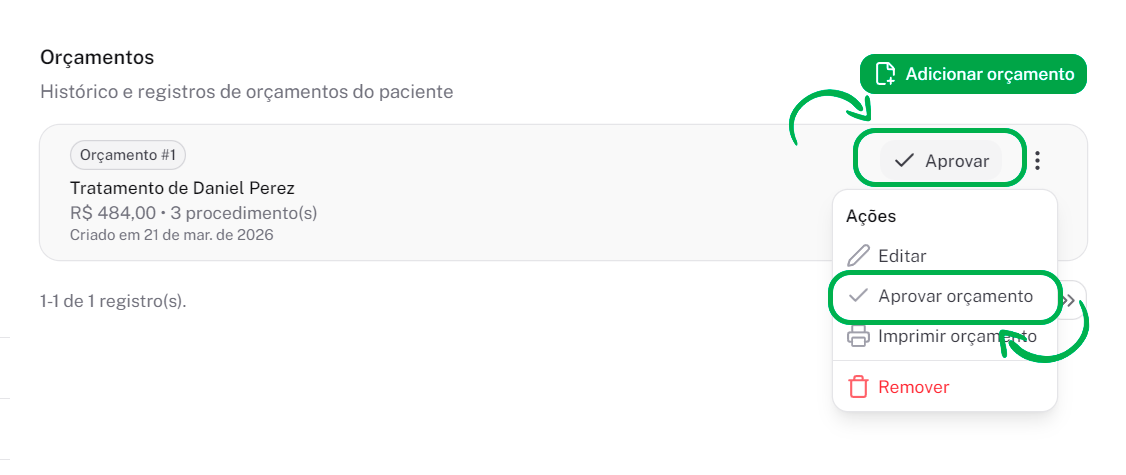Click the file-plus icon on Adicionar orçamento
Viewport: 1126px width, 475px height.
coord(884,74)
